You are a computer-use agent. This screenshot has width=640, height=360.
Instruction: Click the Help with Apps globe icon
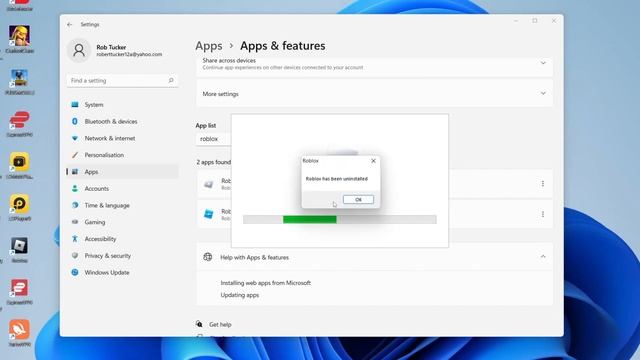(207, 257)
